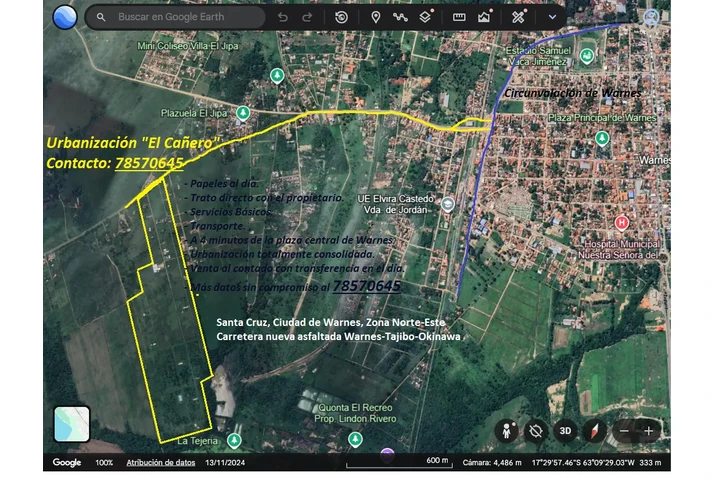Click the Quonta El Recreo Prop. Lindon Rivero label
The width and height of the screenshot is (720, 480).
tap(355, 413)
